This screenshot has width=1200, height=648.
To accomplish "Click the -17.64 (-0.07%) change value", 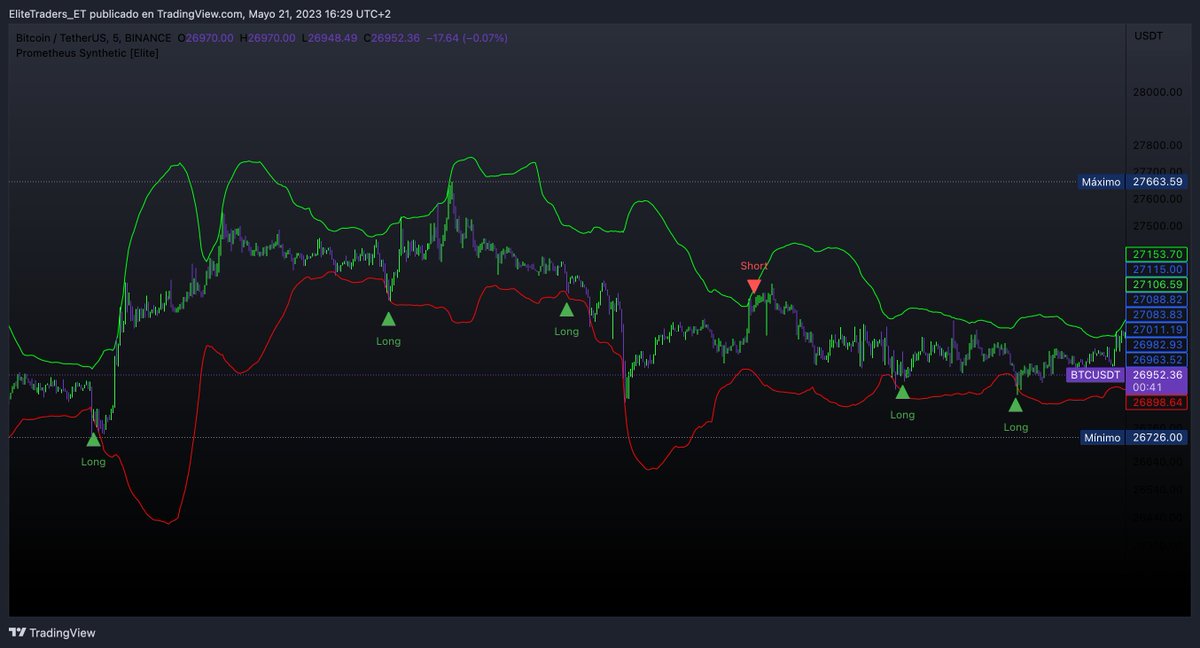I will pos(467,38).
